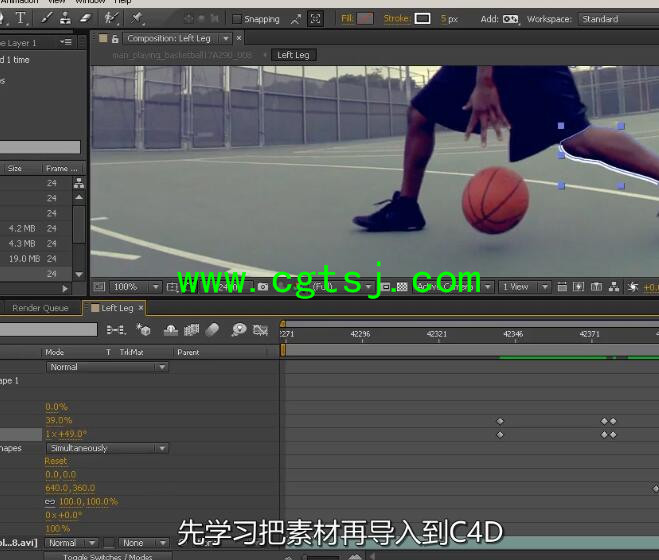
Task: Toggle constrain proportions link for scale
Action: click(50, 502)
